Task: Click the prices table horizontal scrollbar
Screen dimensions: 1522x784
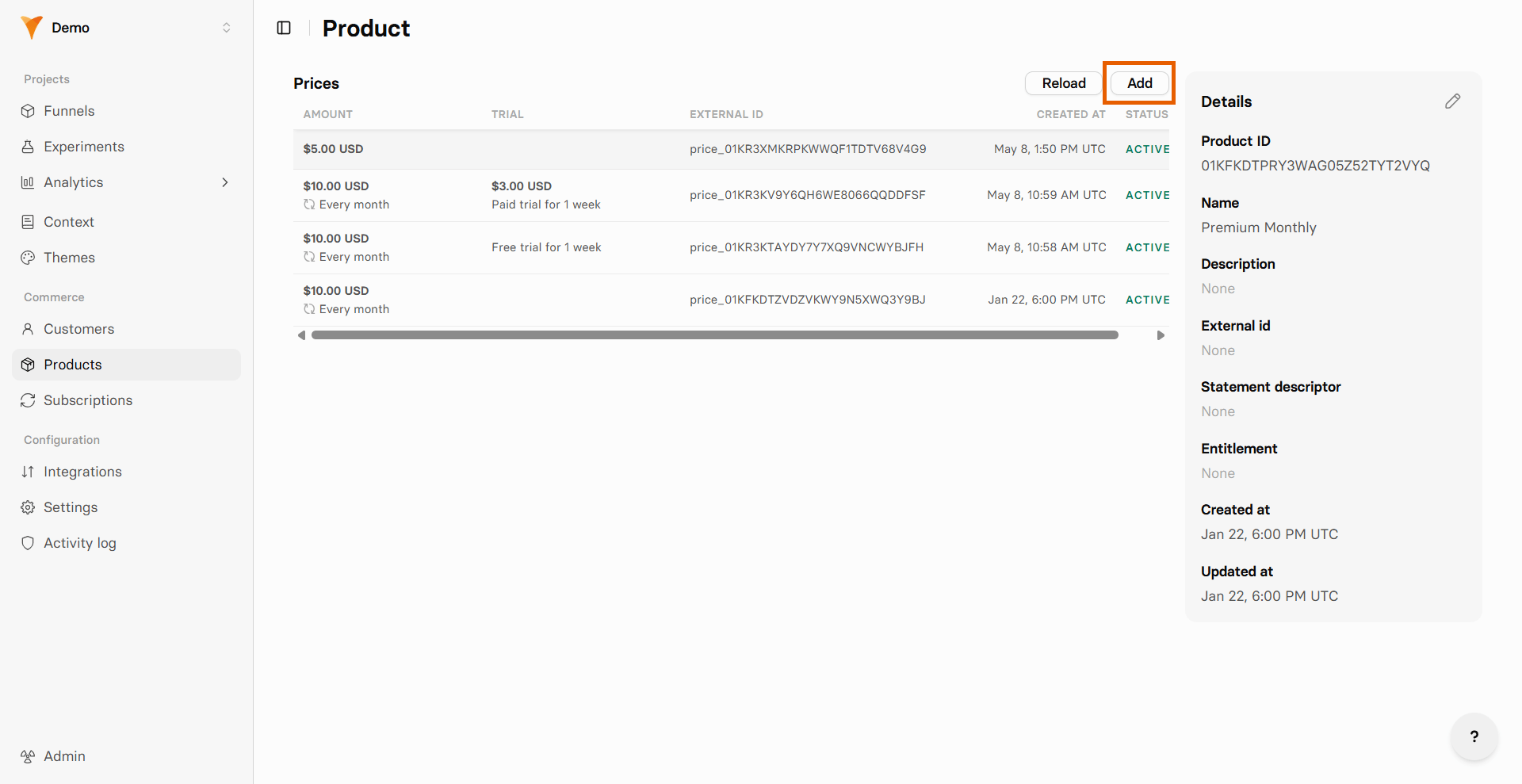Action: 715,335
